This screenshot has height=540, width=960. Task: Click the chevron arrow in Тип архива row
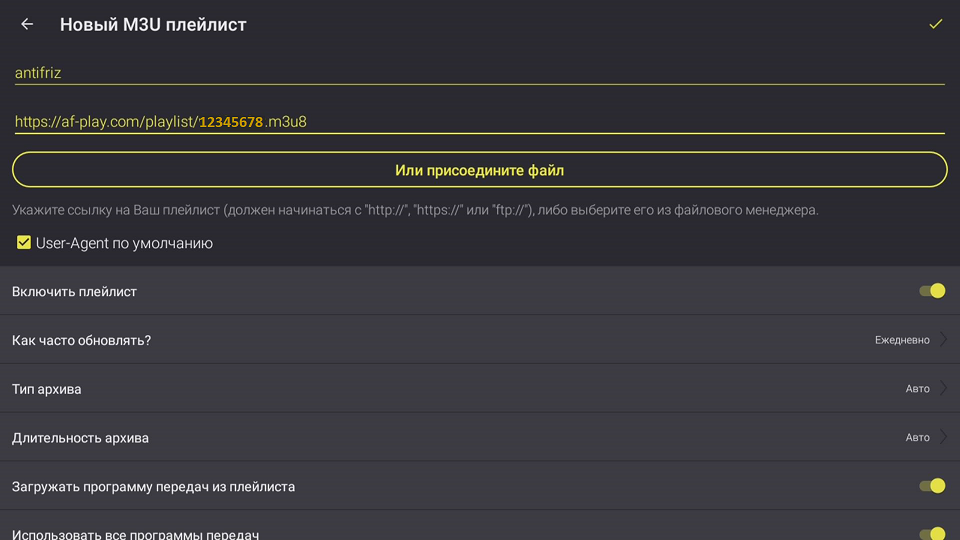[x=943, y=388]
